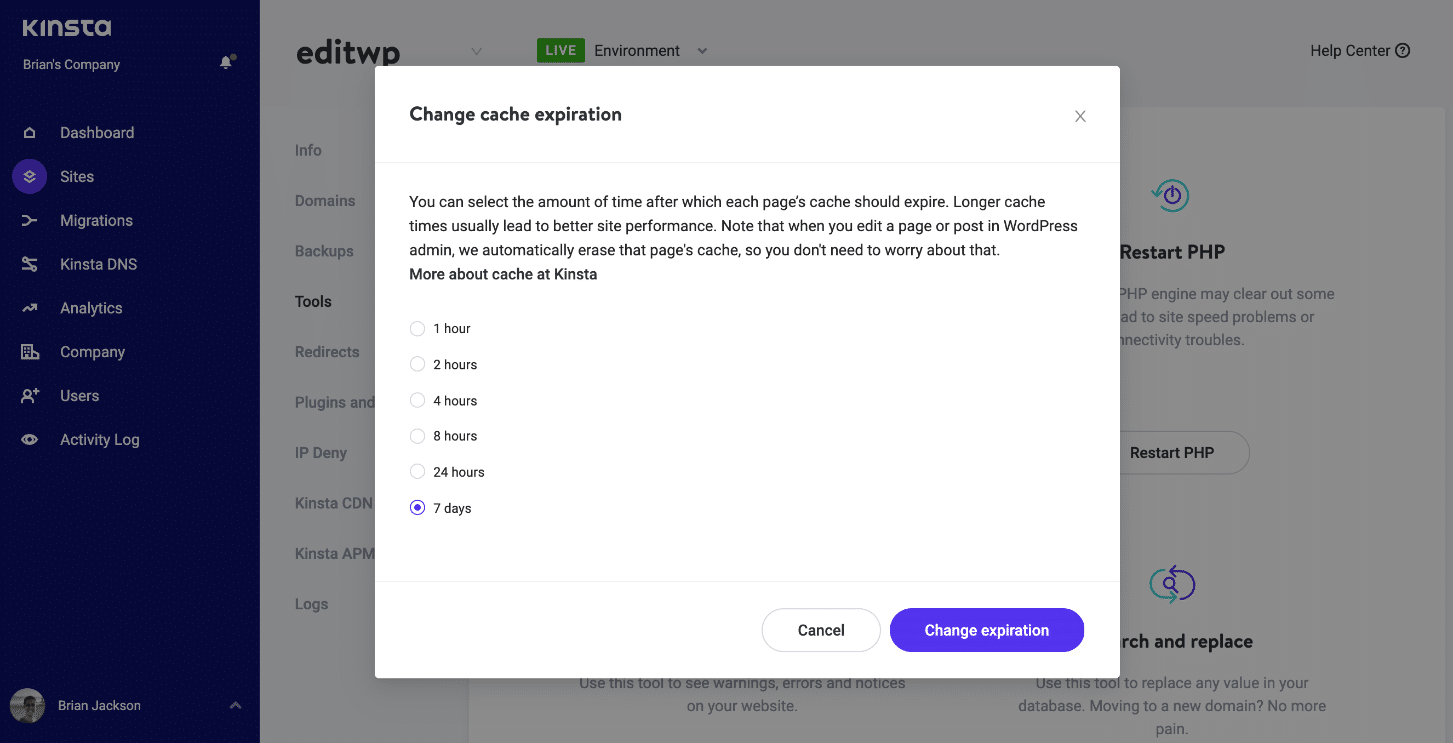Click the Change expiration button
Viewport: 1453px width, 743px height.
[986, 630]
